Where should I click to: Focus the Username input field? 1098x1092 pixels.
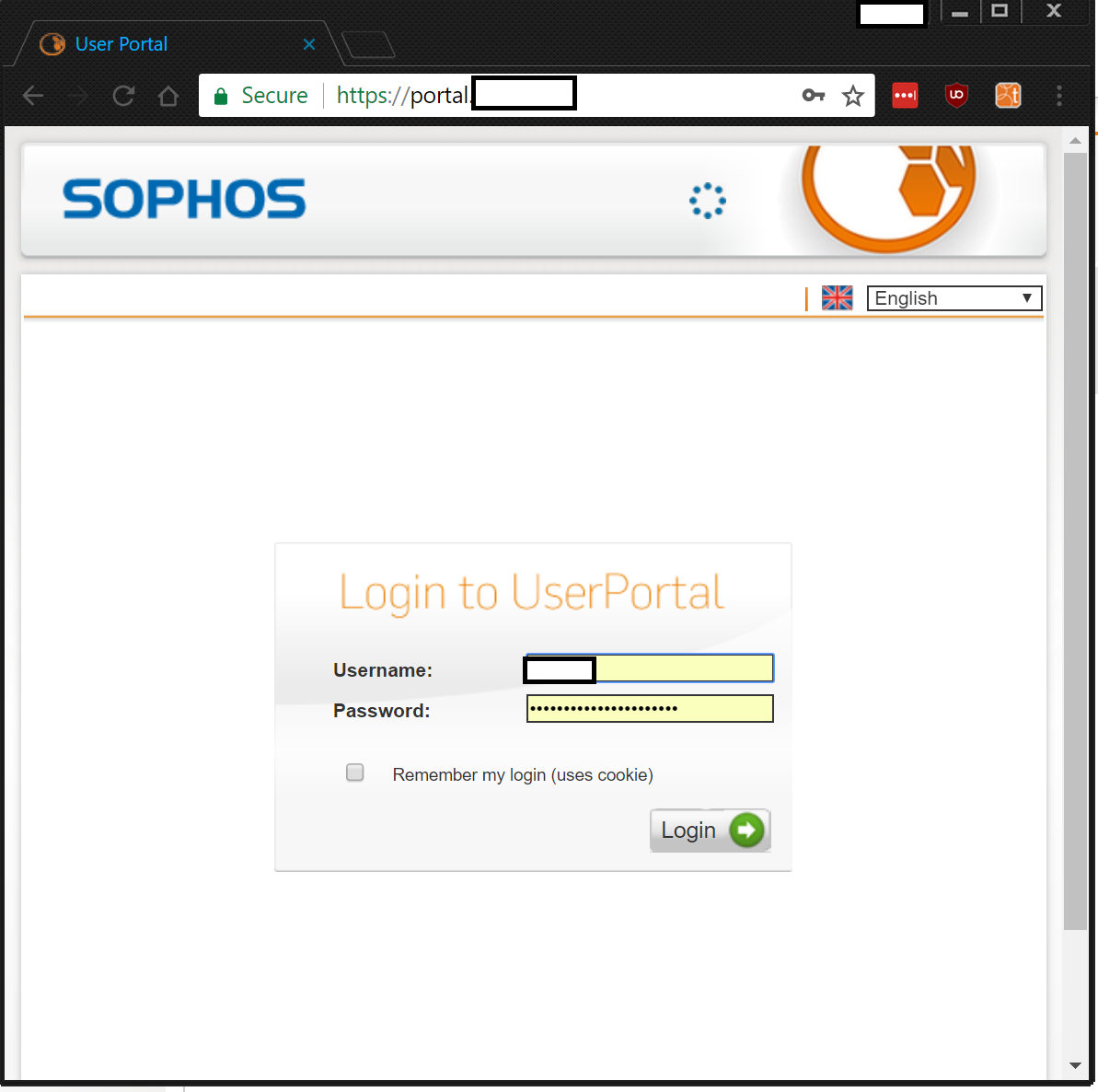point(649,668)
